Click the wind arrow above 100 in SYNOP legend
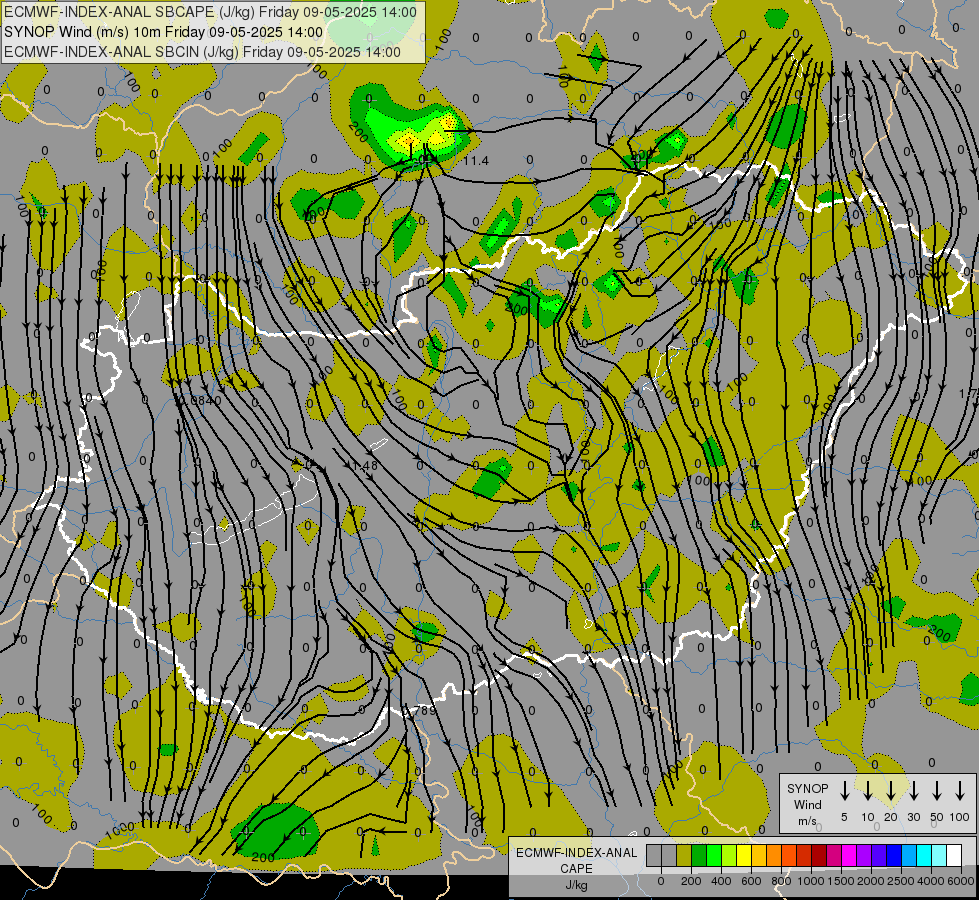Image resolution: width=979 pixels, height=900 pixels. [960, 791]
